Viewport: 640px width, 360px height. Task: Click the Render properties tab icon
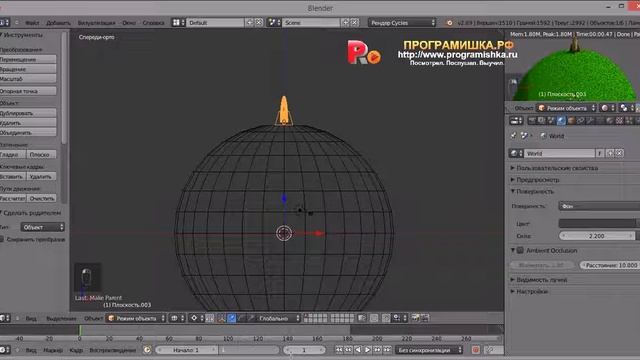[x=531, y=120]
